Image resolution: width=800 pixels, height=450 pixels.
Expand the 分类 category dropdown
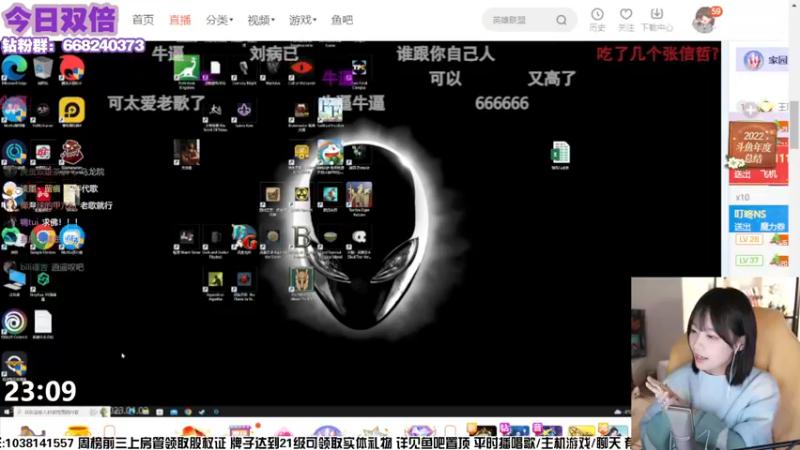click(x=219, y=20)
